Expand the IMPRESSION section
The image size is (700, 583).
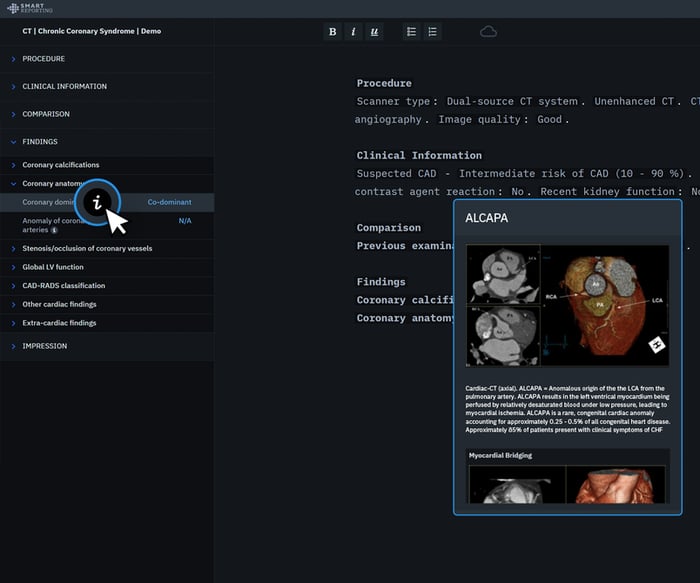45,346
